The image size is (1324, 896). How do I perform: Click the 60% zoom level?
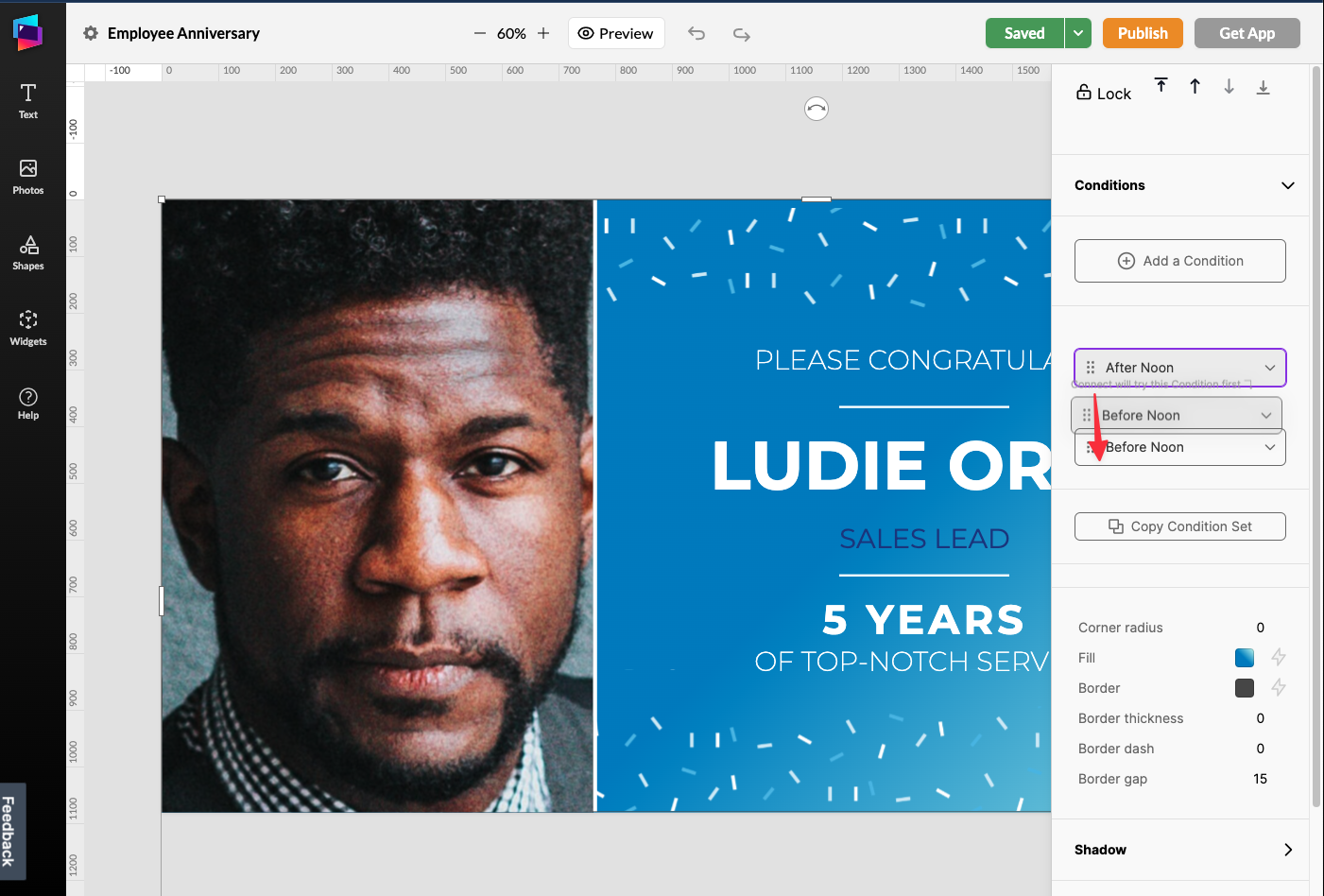511,33
